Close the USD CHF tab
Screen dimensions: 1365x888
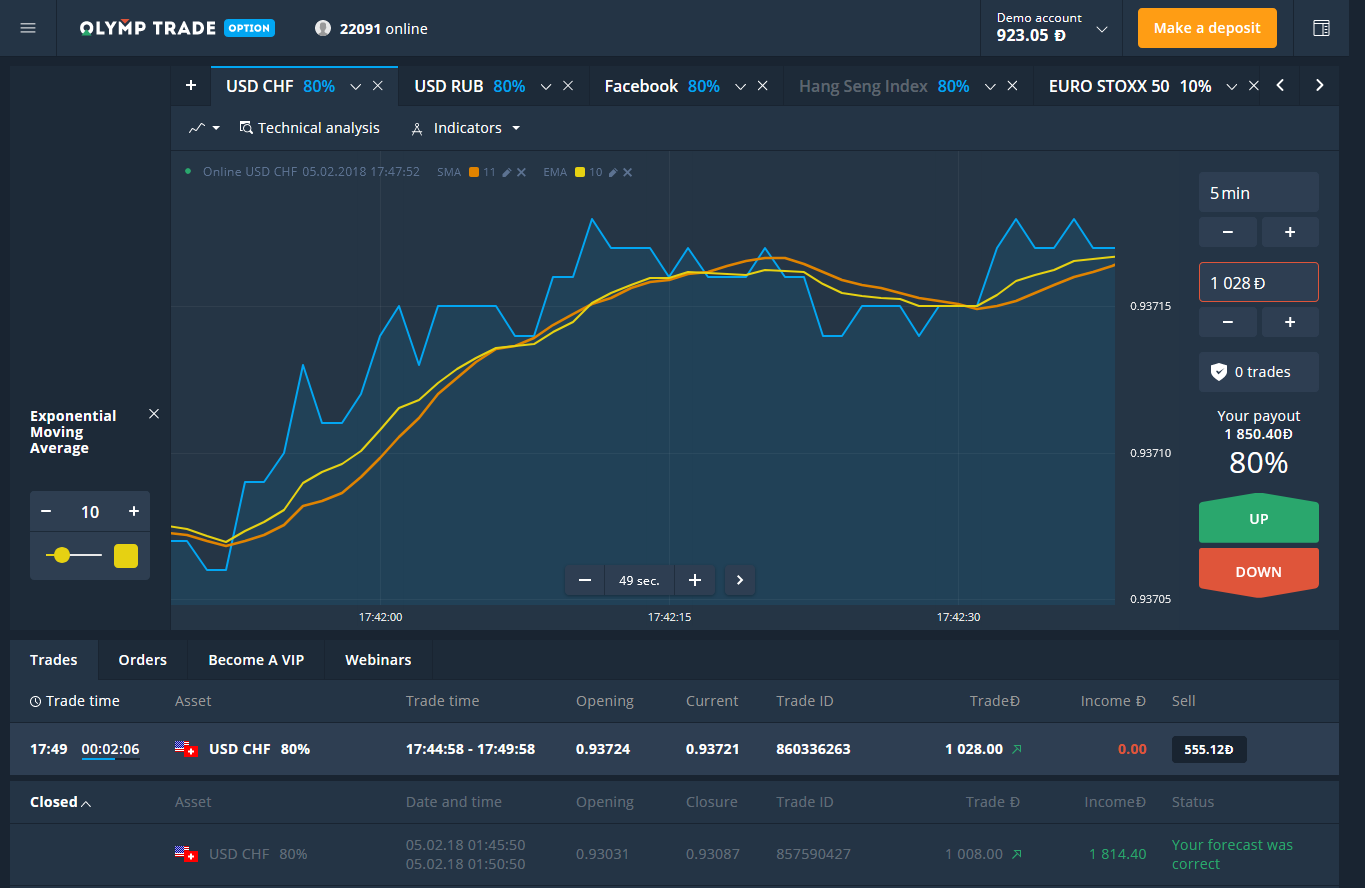point(378,86)
